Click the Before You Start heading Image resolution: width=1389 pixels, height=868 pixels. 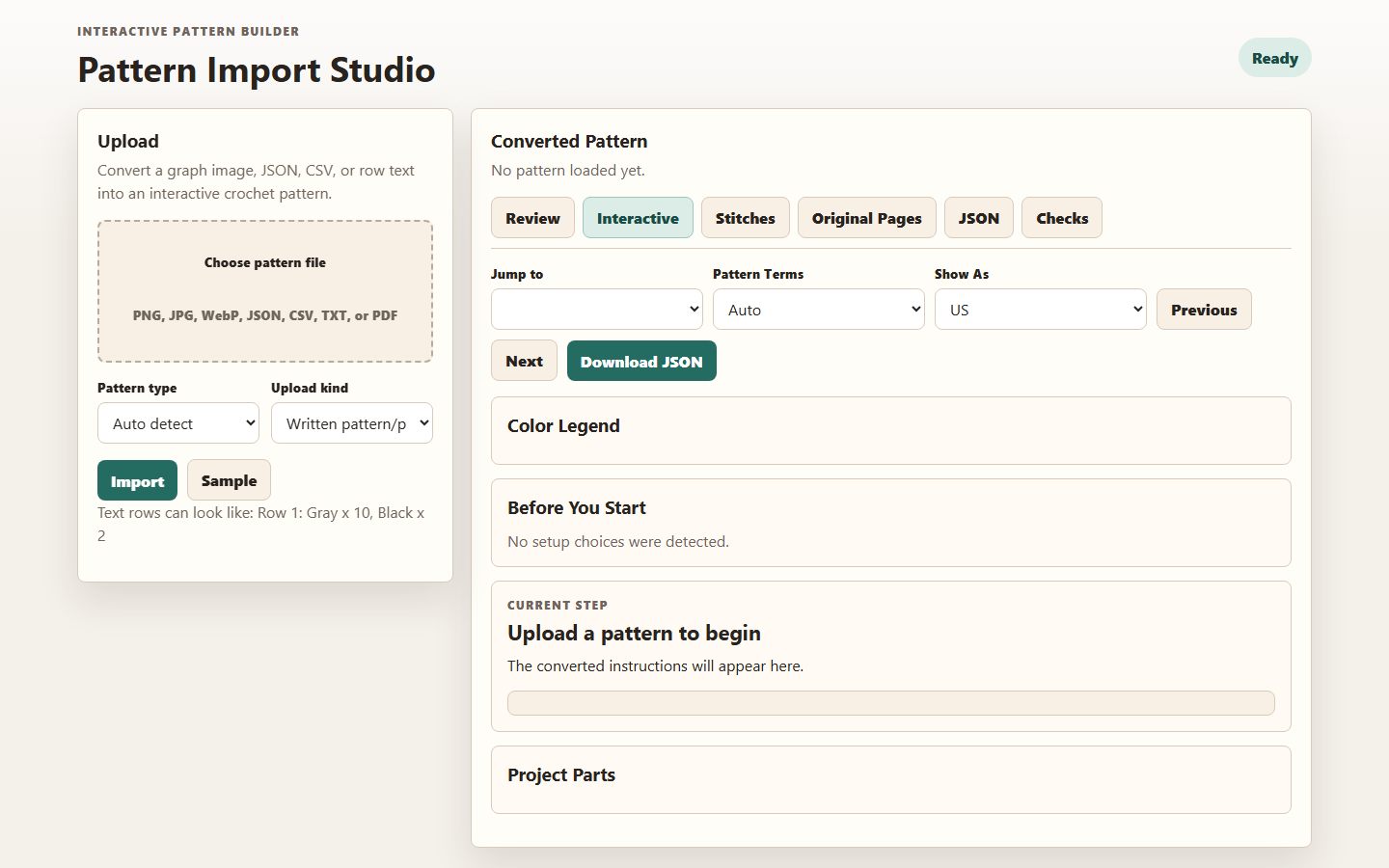click(x=577, y=508)
